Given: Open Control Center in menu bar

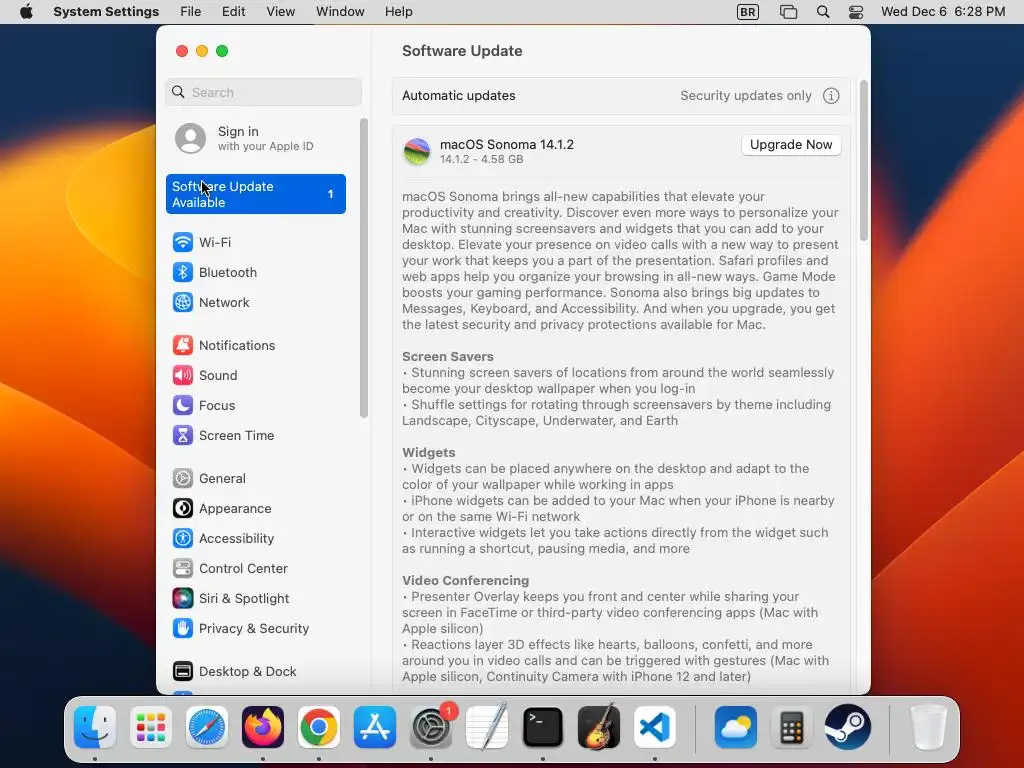Looking at the screenshot, I should coord(856,12).
